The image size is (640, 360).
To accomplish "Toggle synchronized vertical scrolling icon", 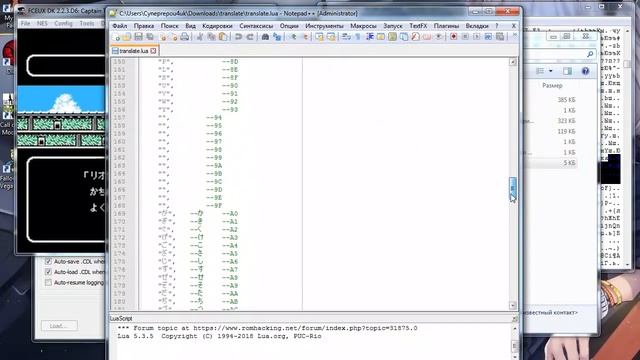I will point(319,37).
